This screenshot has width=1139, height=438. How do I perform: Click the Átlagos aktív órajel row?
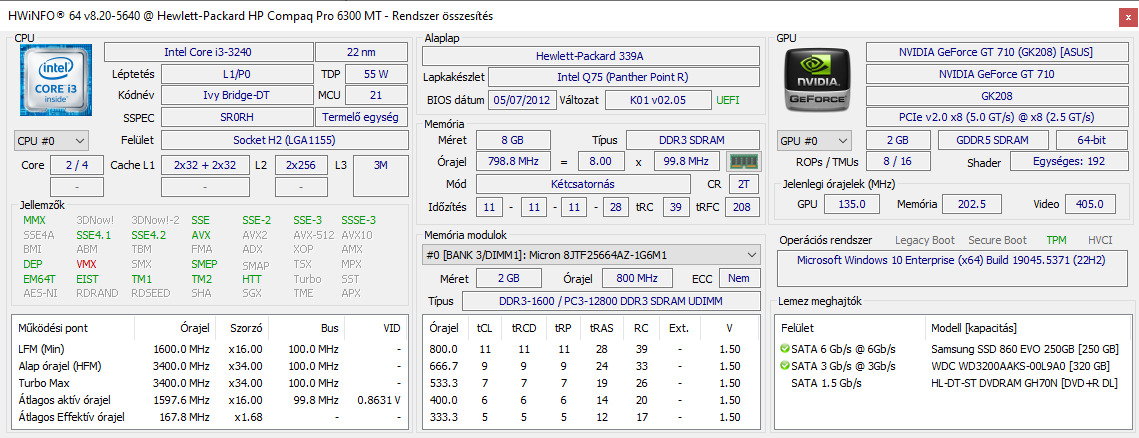click(x=210, y=400)
